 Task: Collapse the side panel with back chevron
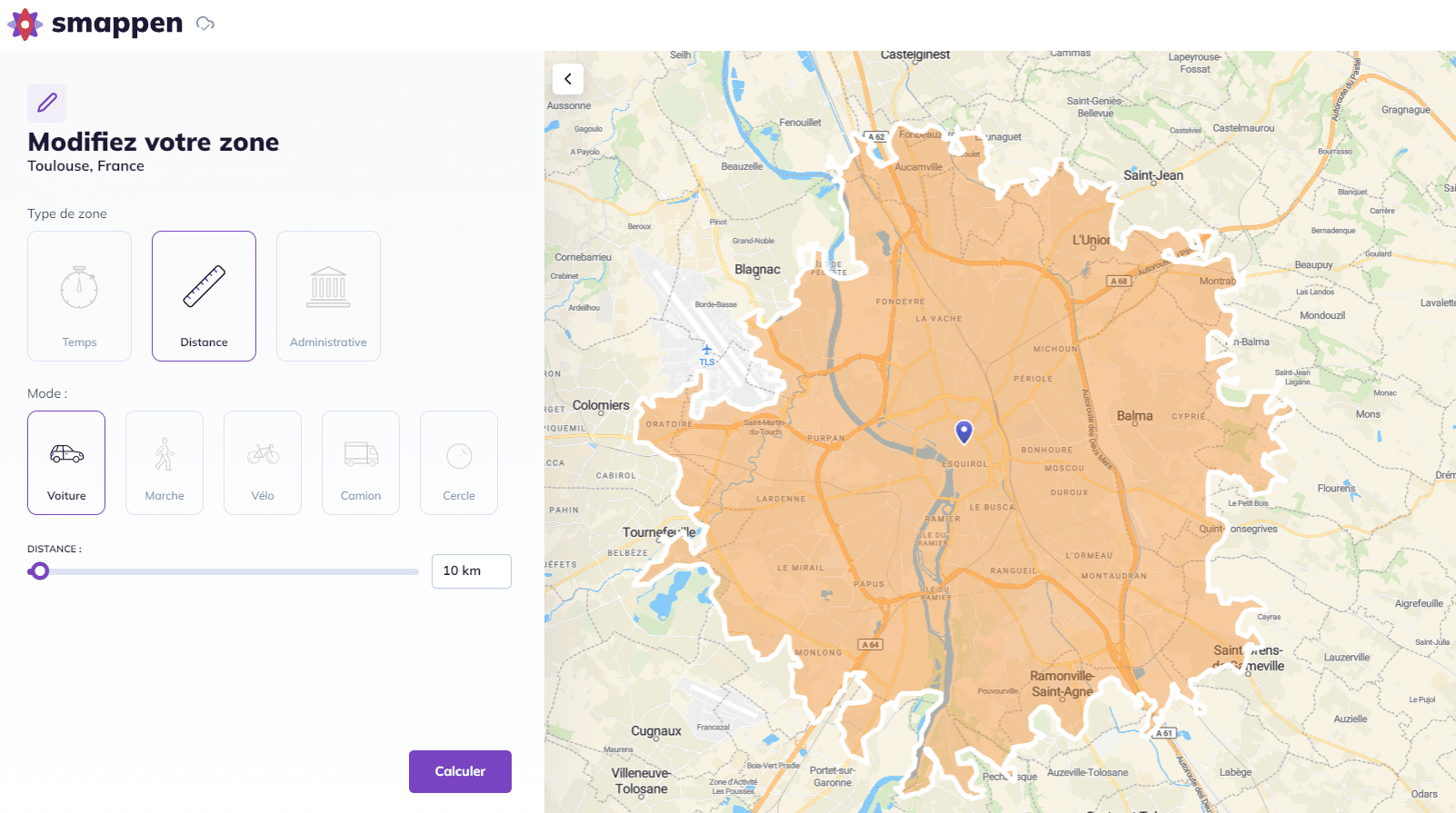(568, 79)
